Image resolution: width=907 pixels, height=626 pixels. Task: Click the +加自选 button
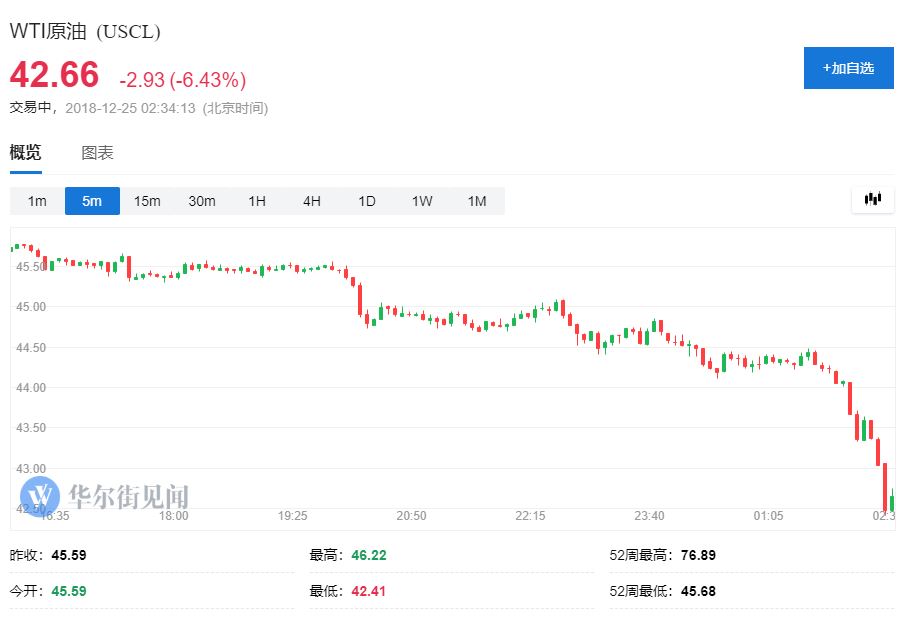click(848, 68)
